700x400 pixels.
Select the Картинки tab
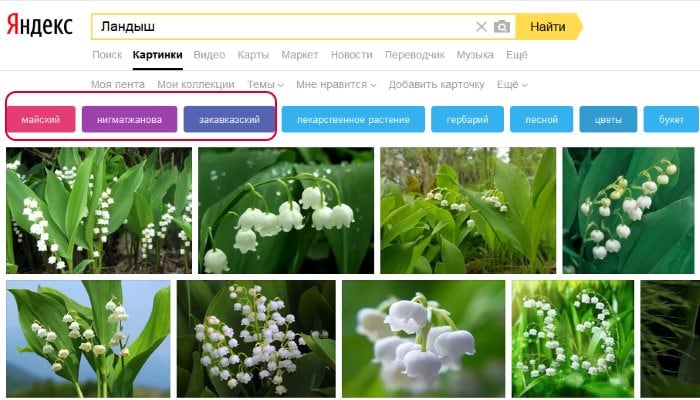coord(158,55)
